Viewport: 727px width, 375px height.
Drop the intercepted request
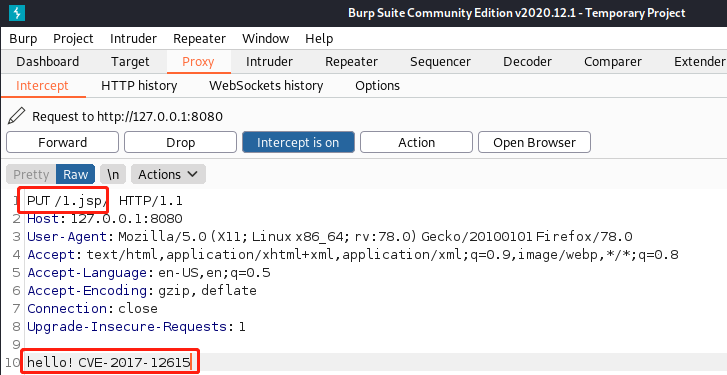180,142
